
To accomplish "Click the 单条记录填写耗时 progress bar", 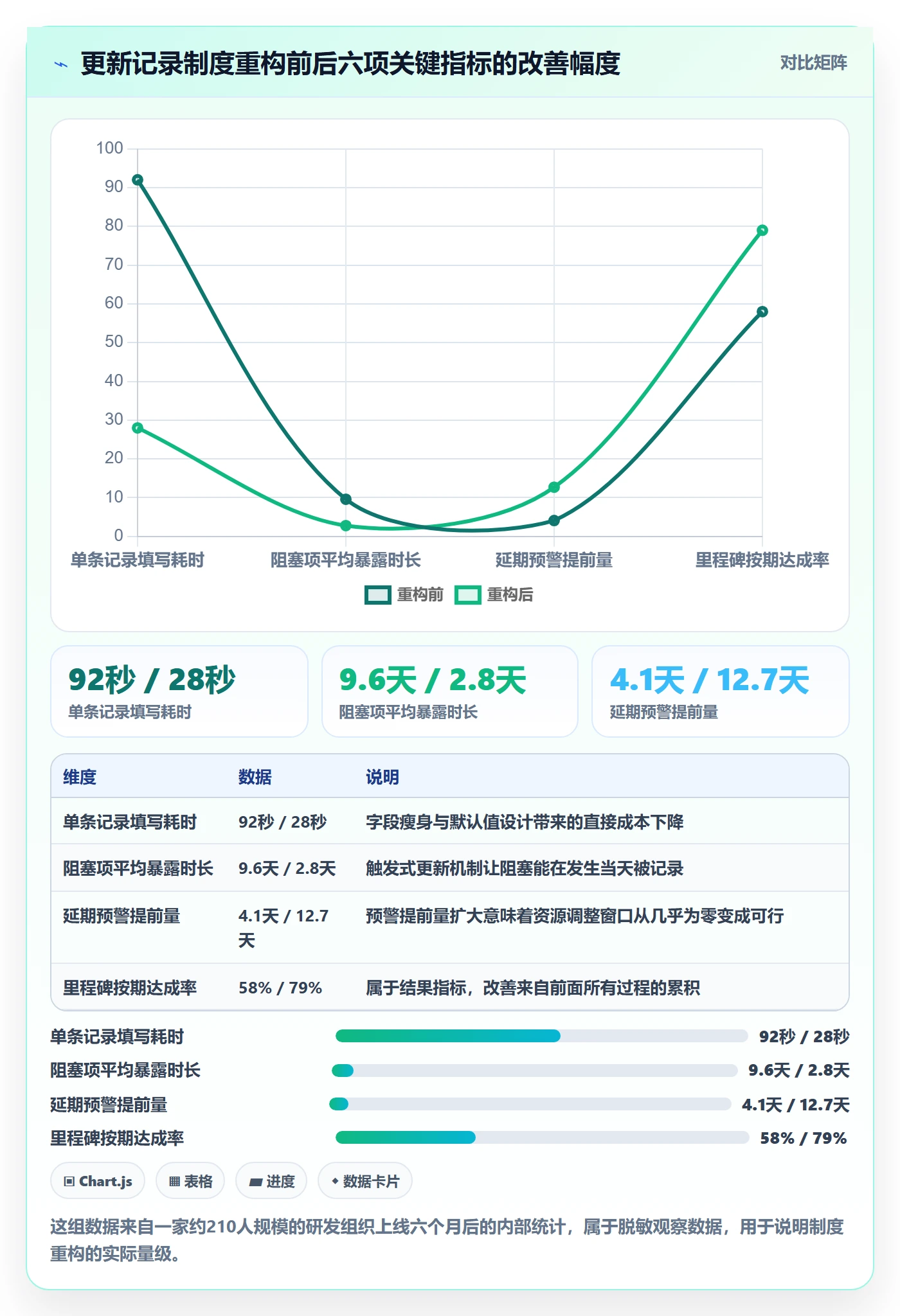I will tap(541, 1036).
